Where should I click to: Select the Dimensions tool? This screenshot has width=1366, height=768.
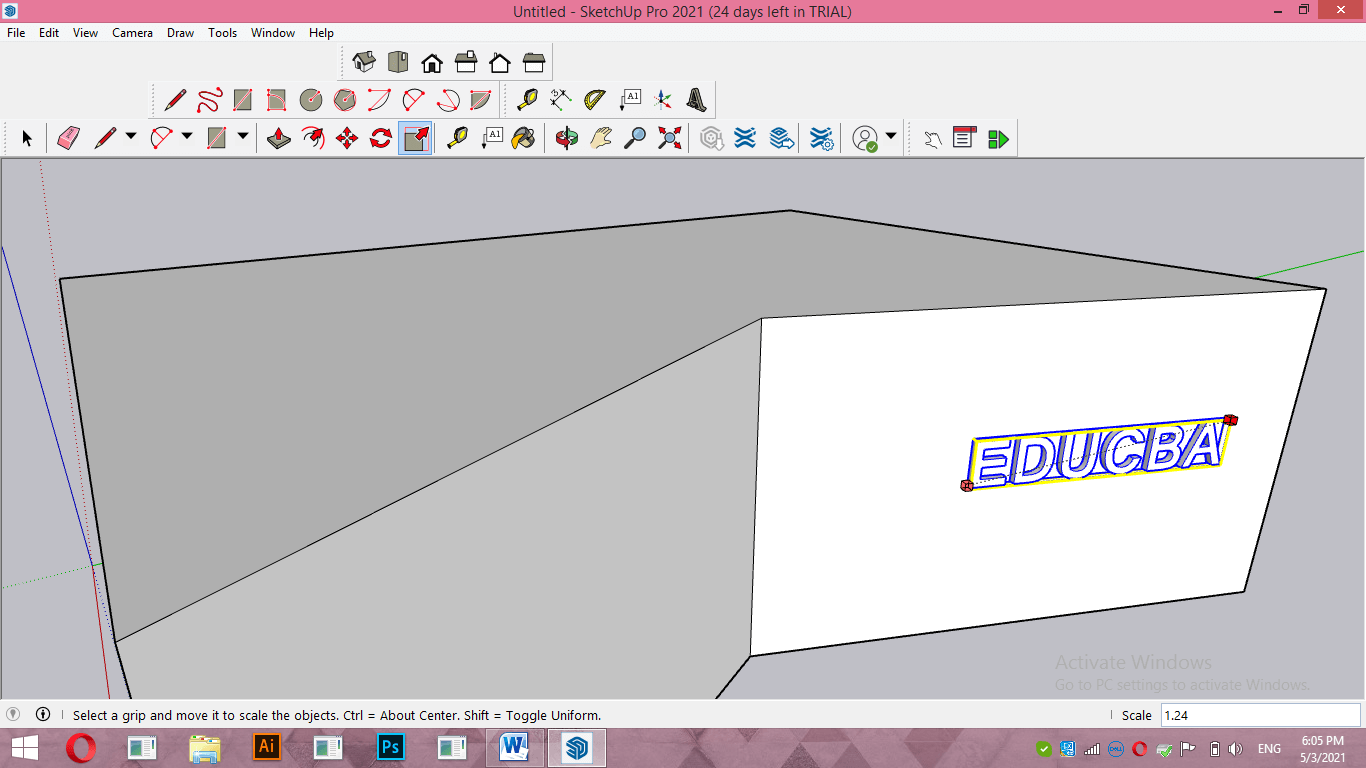pos(561,100)
